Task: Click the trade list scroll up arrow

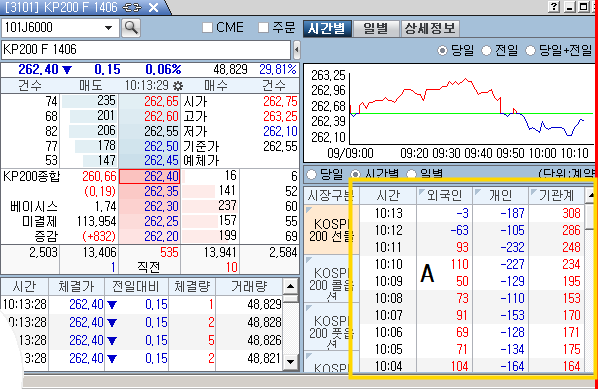Action: pos(290,286)
